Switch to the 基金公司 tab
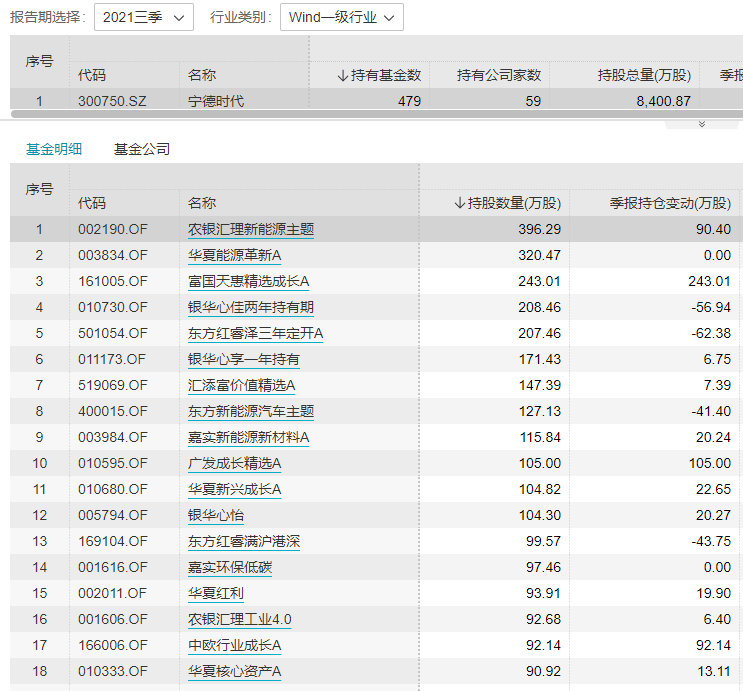The width and height of the screenshot is (743, 691). pos(142,149)
